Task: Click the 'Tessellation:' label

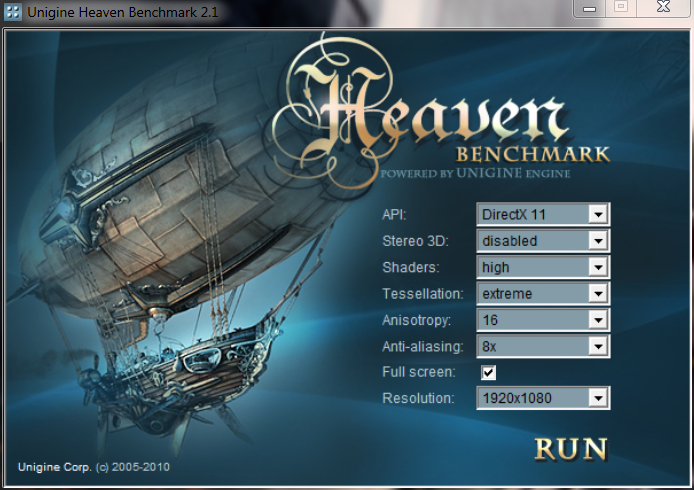Action: point(423,293)
